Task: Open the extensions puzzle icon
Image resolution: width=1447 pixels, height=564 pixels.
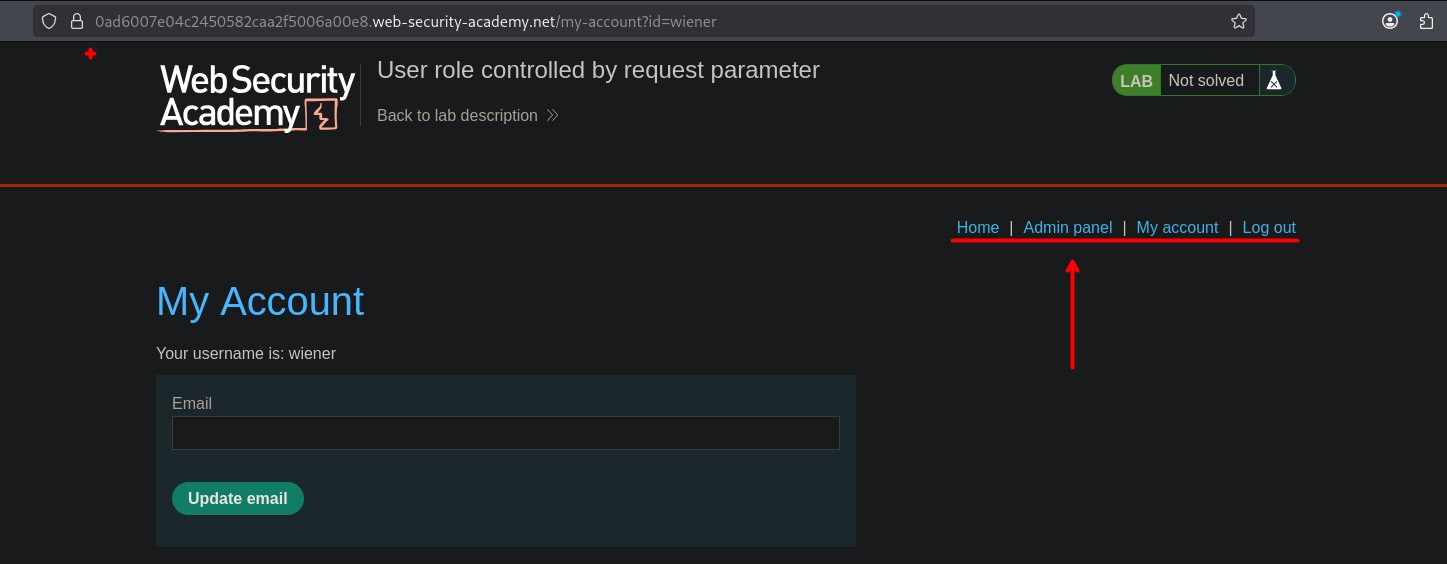Action: (x=1427, y=21)
